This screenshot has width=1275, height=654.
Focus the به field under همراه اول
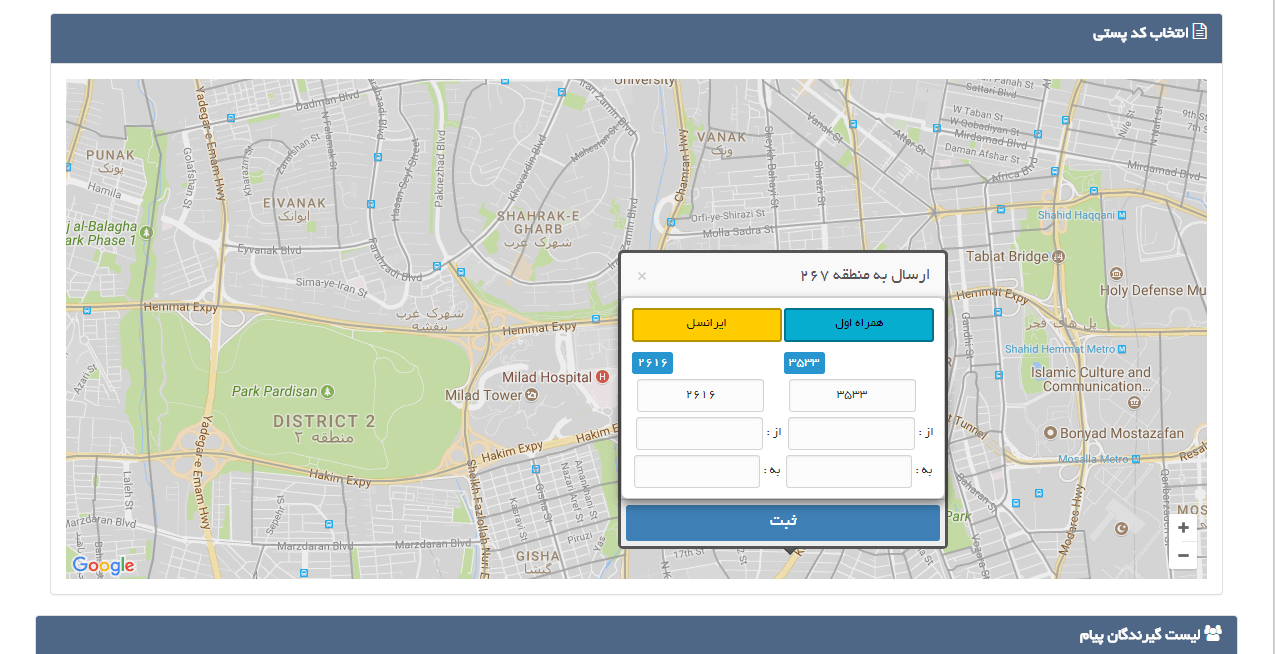coord(849,472)
